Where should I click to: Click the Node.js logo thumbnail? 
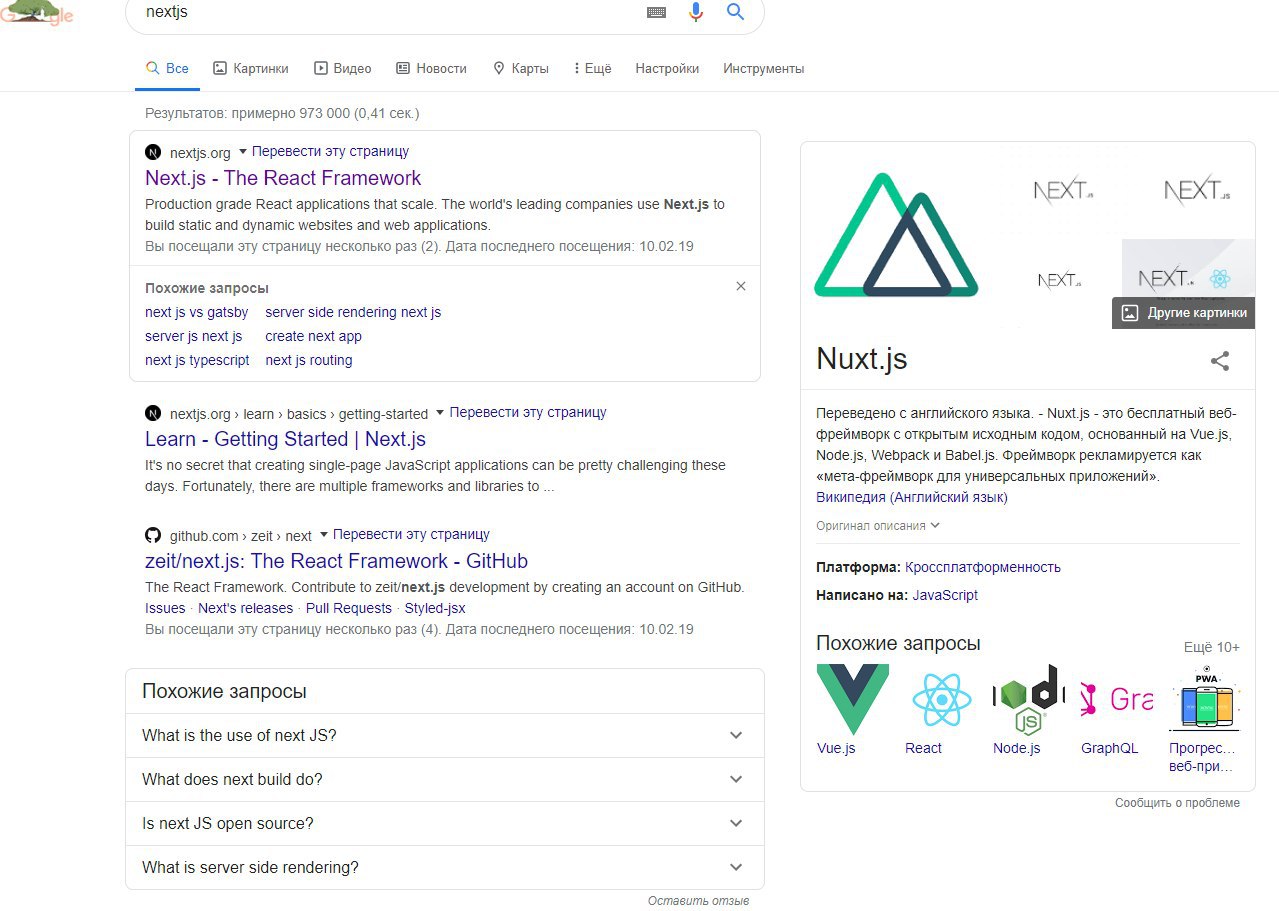(1029, 699)
